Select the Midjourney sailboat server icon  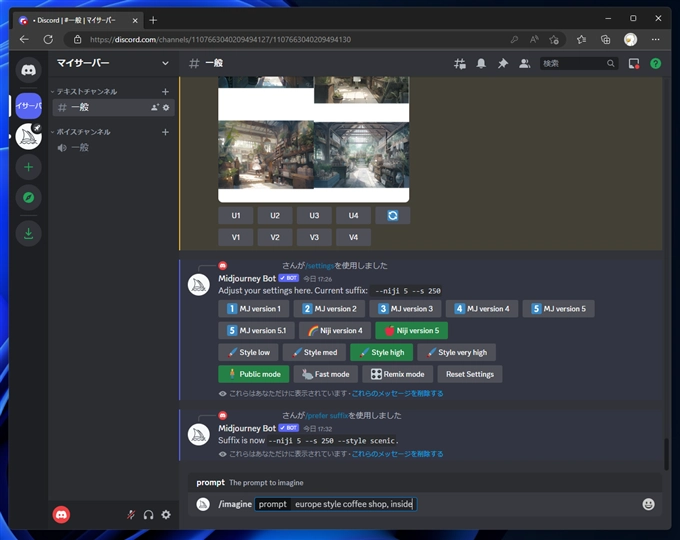pyautogui.click(x=29, y=136)
